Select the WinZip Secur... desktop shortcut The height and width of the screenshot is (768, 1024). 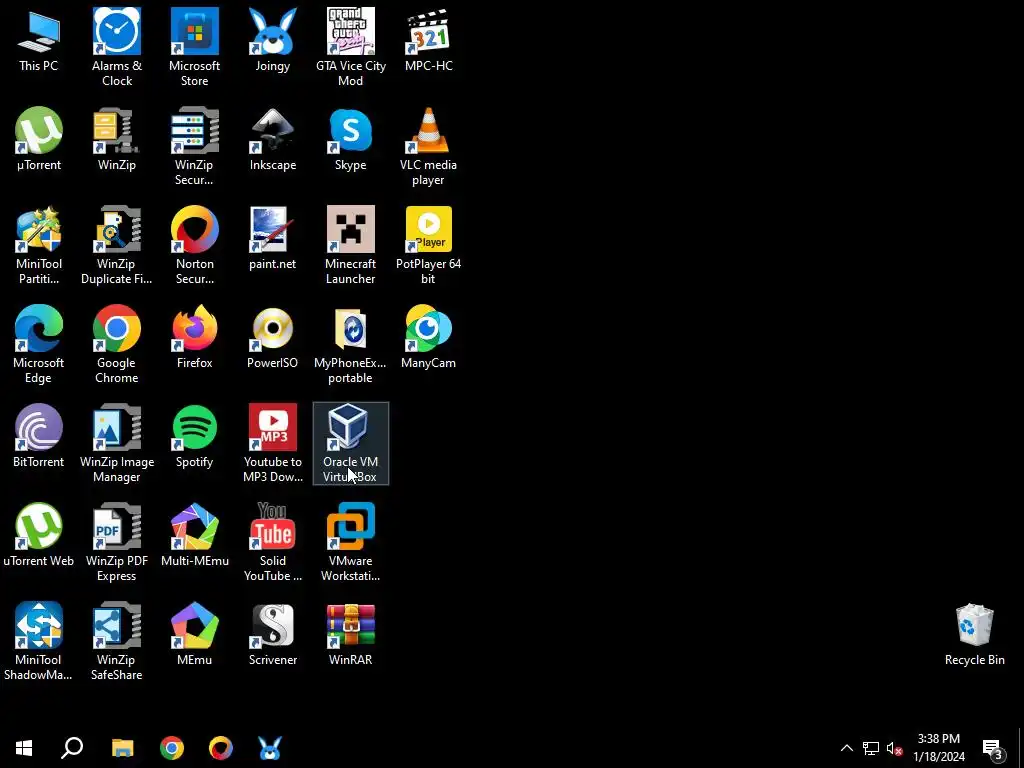(x=195, y=146)
